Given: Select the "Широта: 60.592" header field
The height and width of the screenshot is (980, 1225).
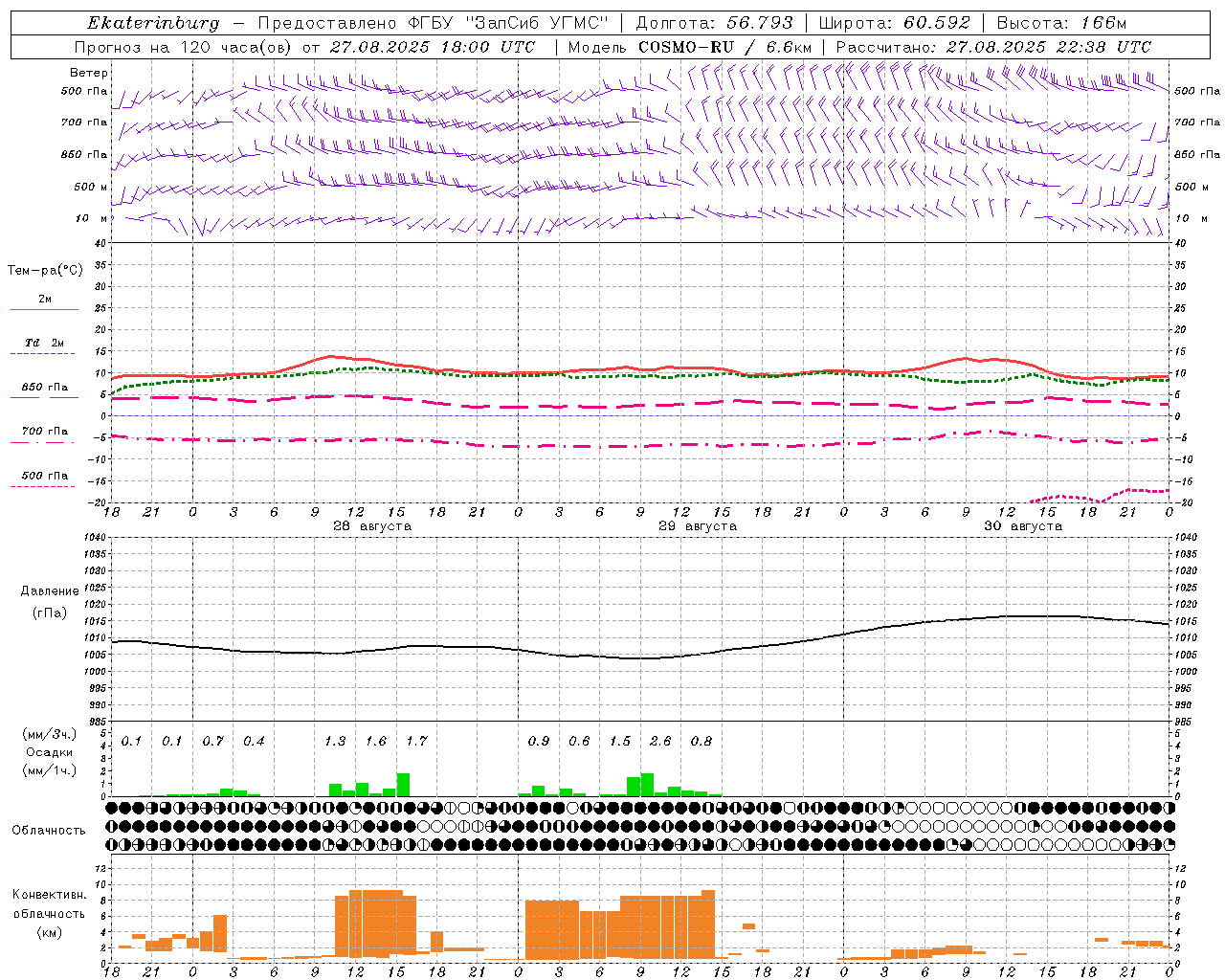Looking at the screenshot, I should coord(895,23).
